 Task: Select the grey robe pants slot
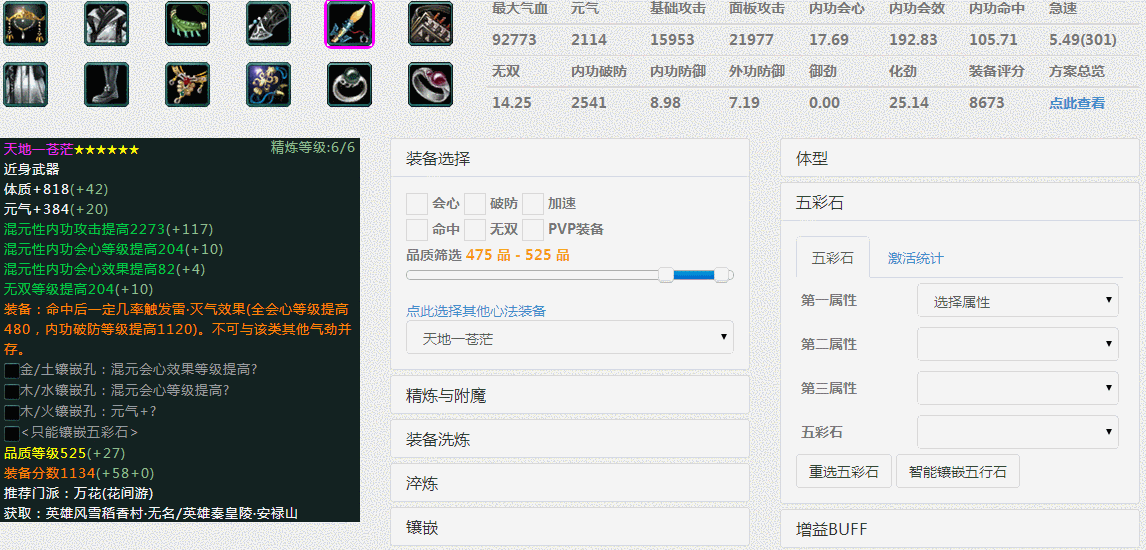(26, 85)
